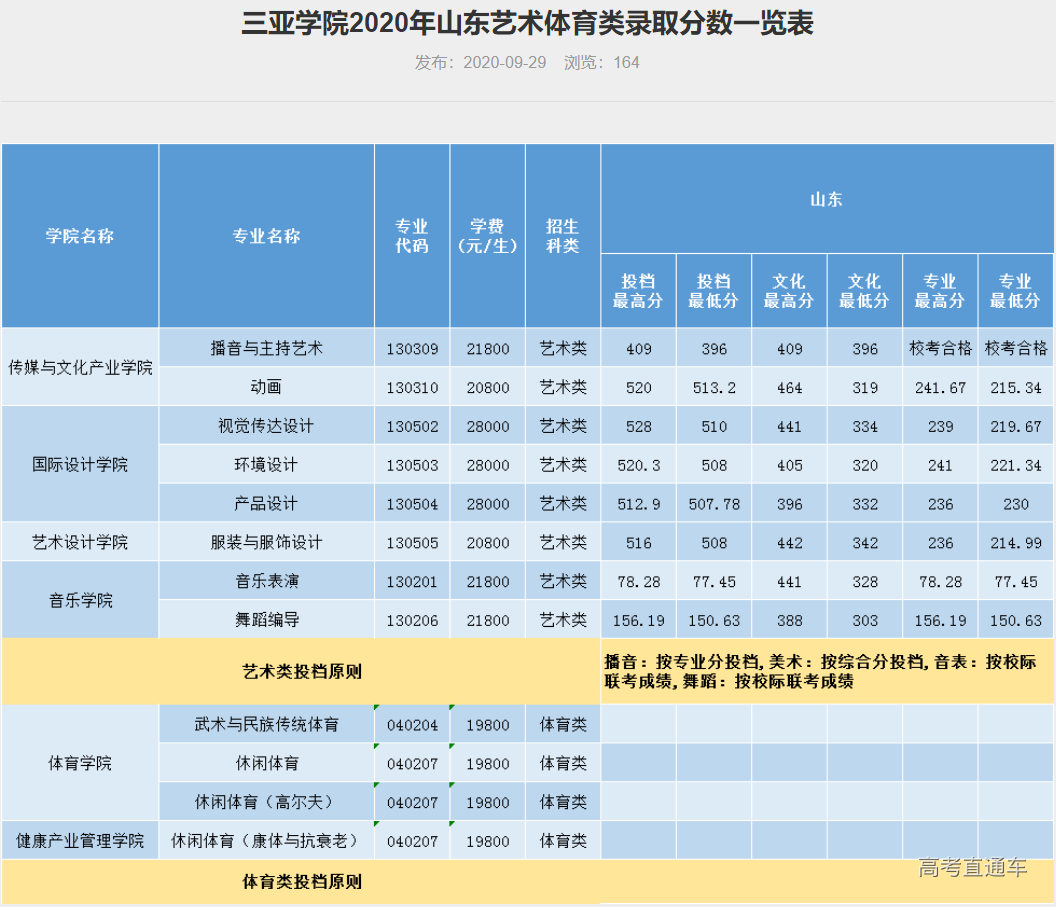Image resolution: width=1056 pixels, height=907 pixels.
Task: Select the 视觉传达设计 cell
Action: [x=266, y=425]
